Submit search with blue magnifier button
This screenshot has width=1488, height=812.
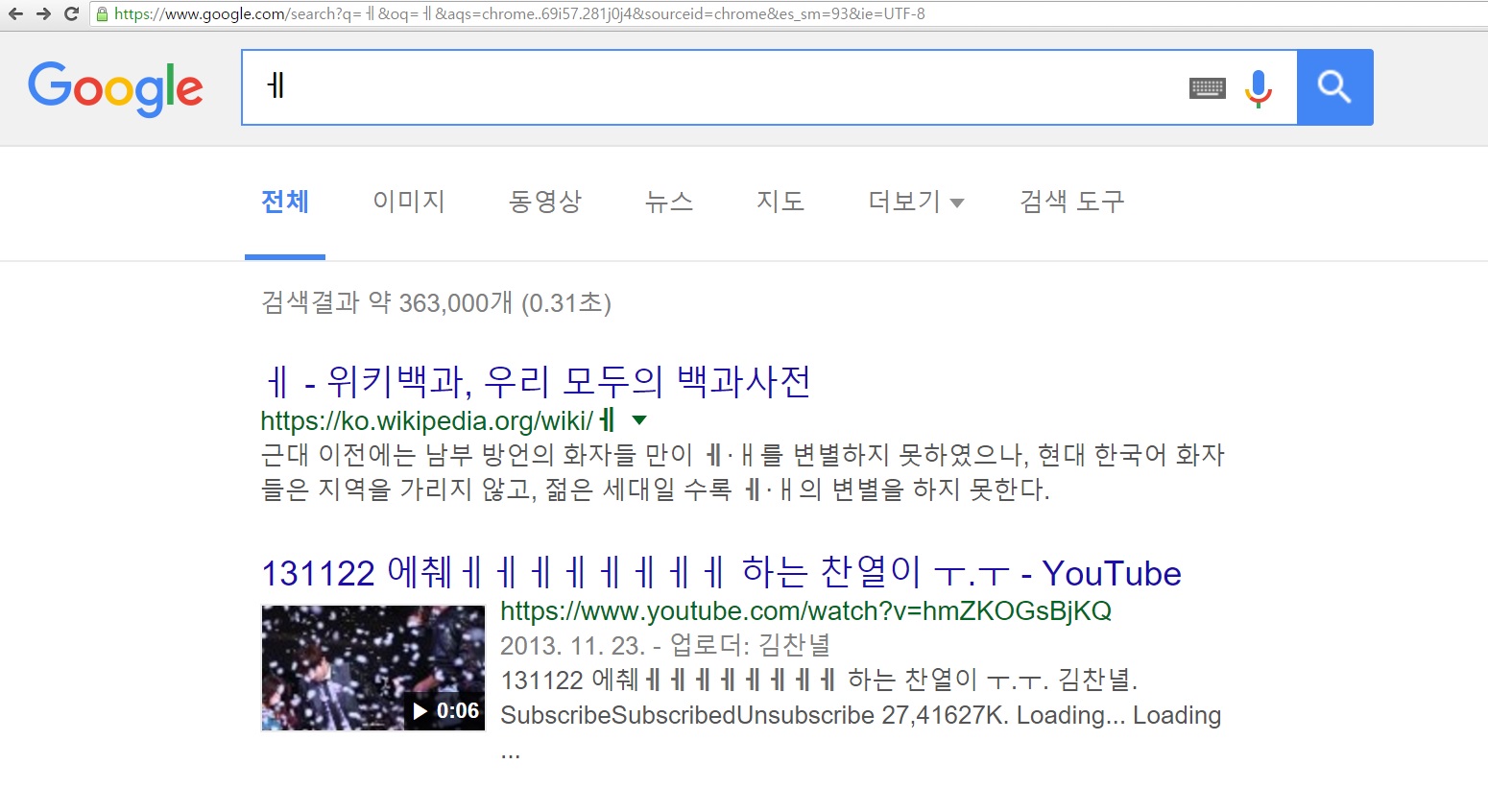(x=1334, y=87)
